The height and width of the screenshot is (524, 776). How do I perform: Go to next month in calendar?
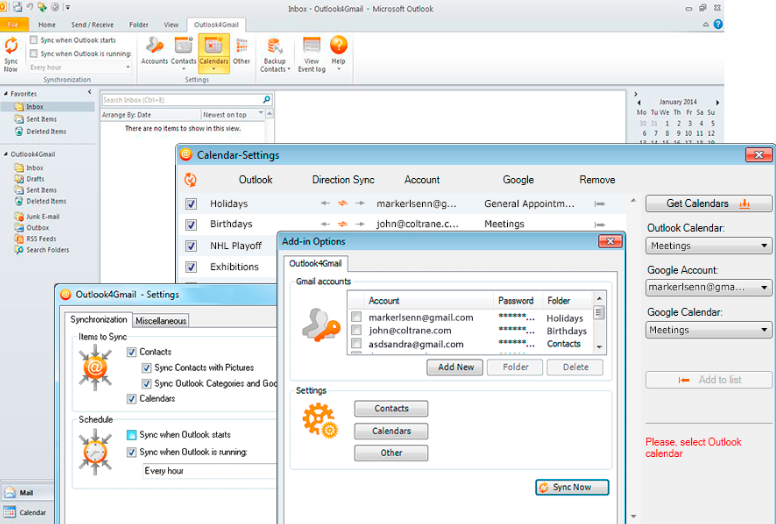pyautogui.click(x=717, y=102)
